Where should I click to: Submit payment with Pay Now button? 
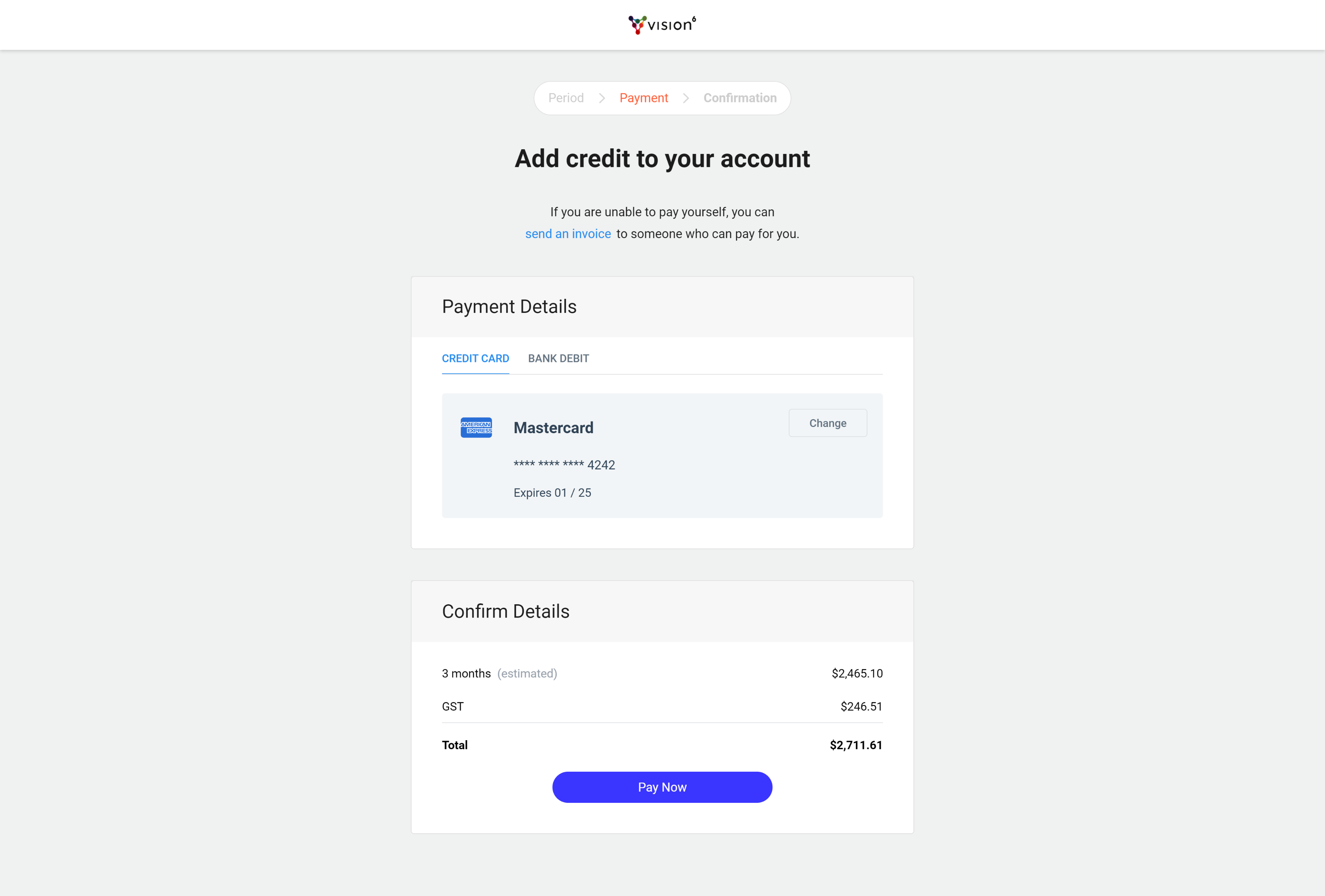[x=662, y=787]
